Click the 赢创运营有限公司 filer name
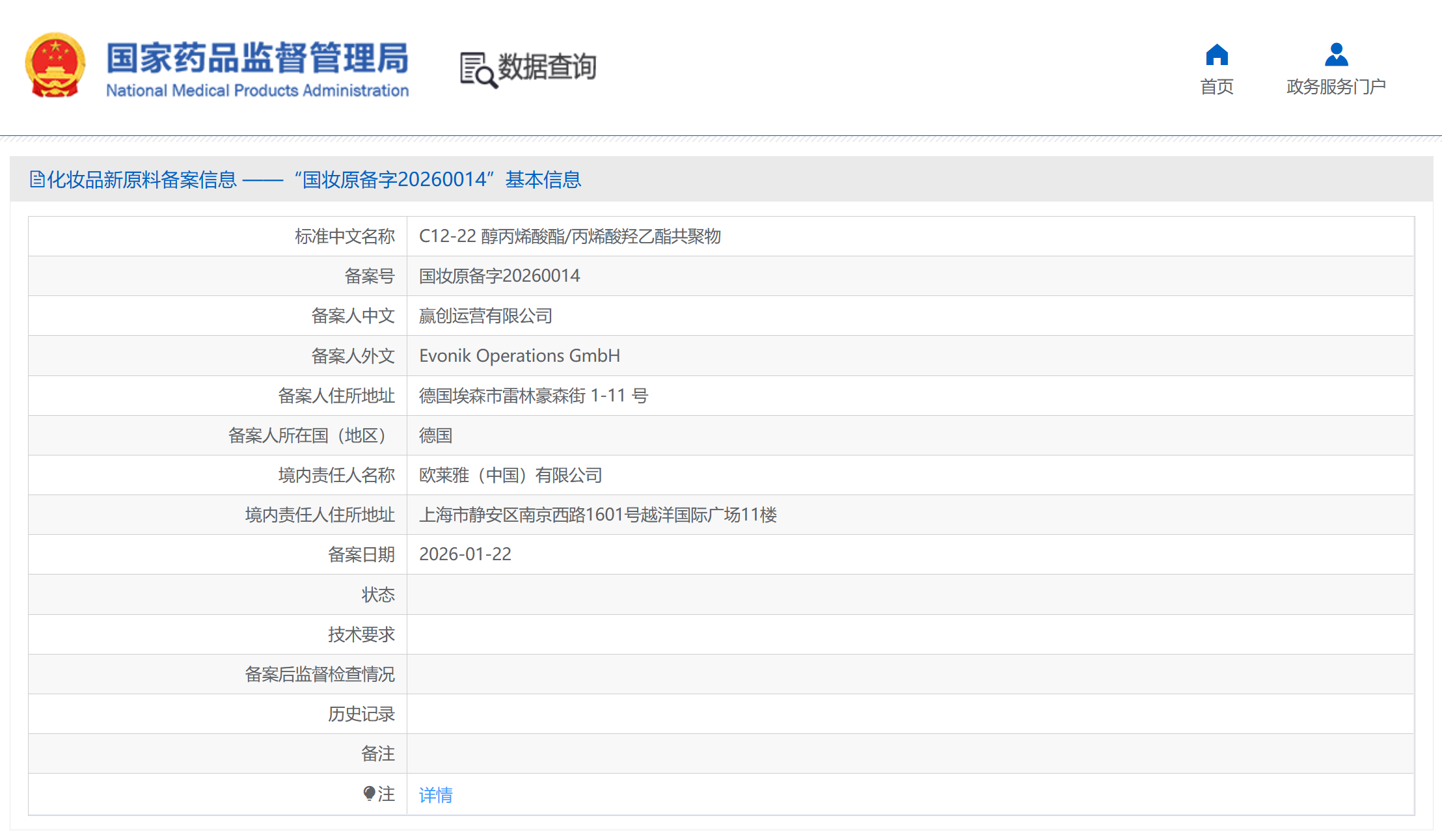 tap(485, 316)
